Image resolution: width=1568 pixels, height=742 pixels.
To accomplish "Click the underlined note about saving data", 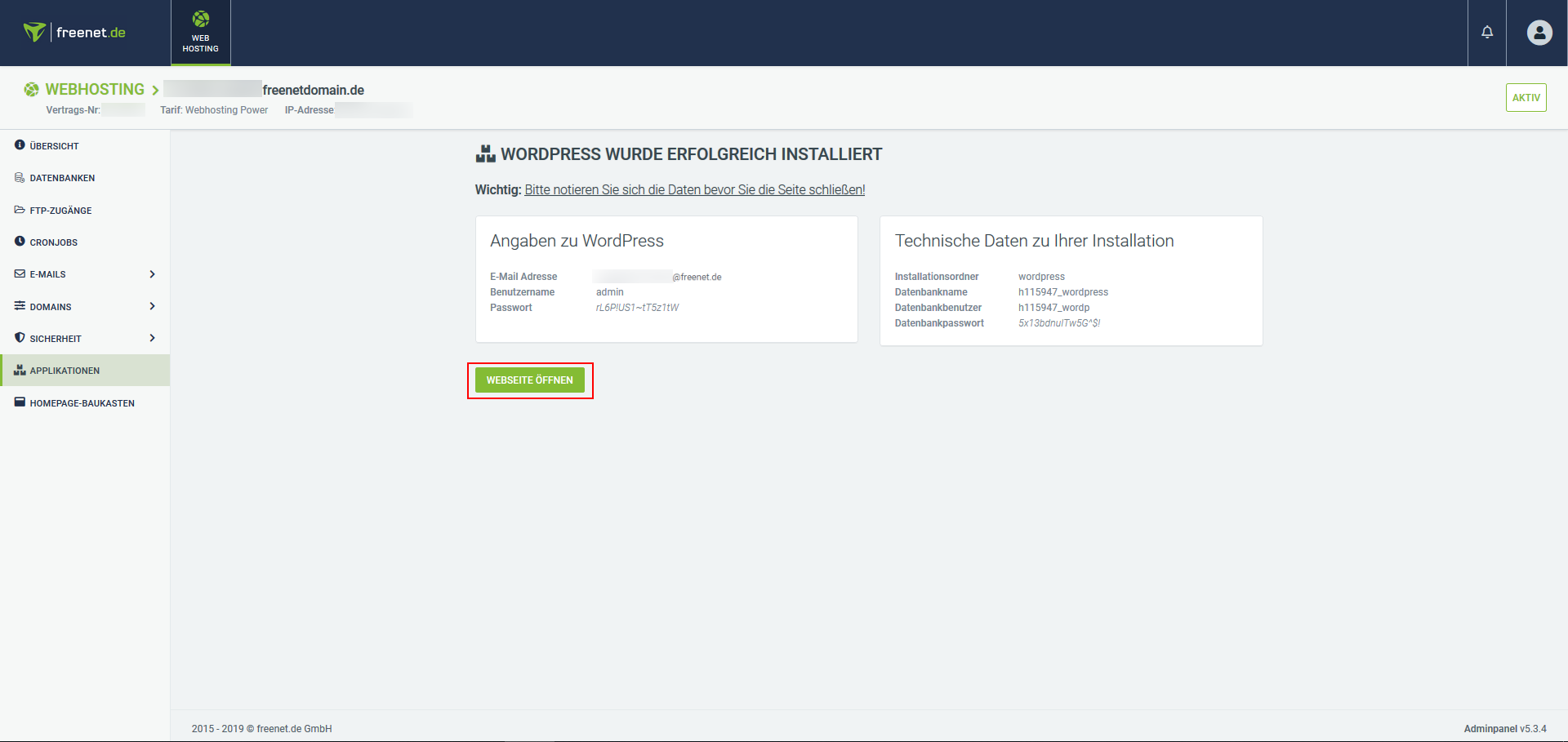I will (x=695, y=189).
